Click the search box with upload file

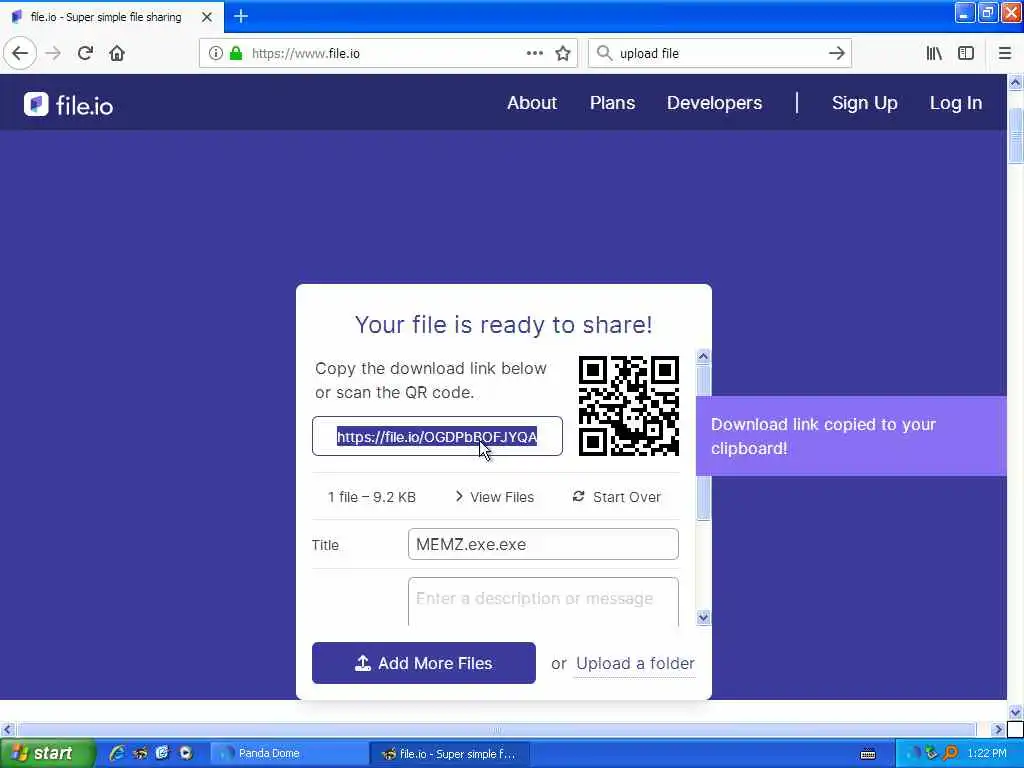point(720,53)
